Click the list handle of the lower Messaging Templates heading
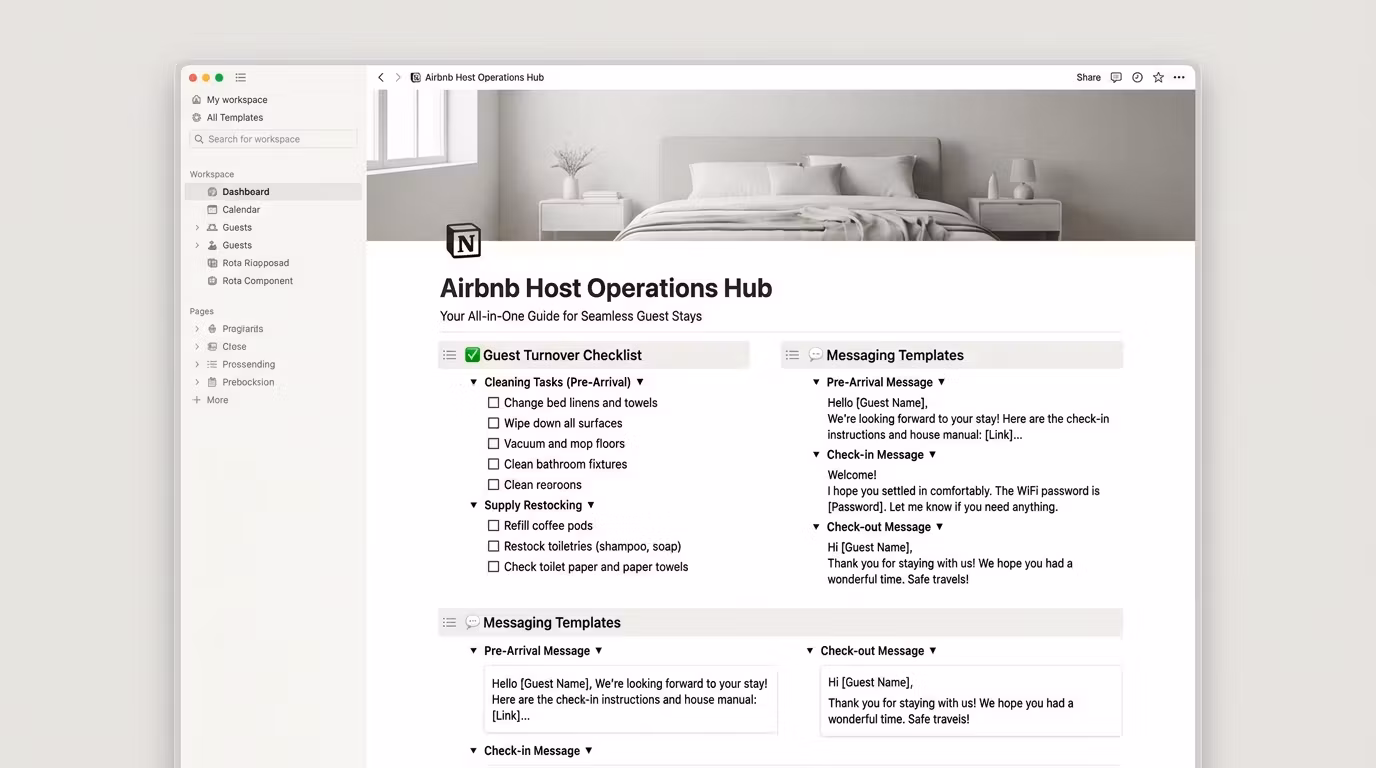Screen dimensions: 1376x768 pos(450,622)
